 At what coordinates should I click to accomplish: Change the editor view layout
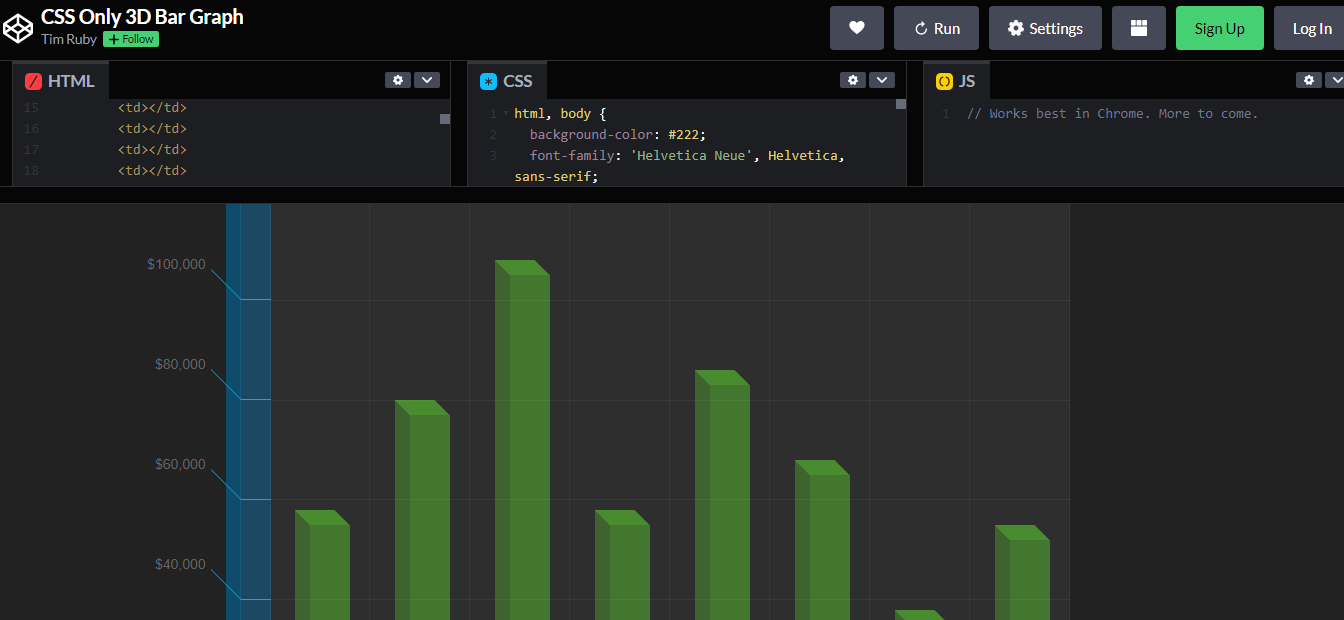pos(1139,28)
